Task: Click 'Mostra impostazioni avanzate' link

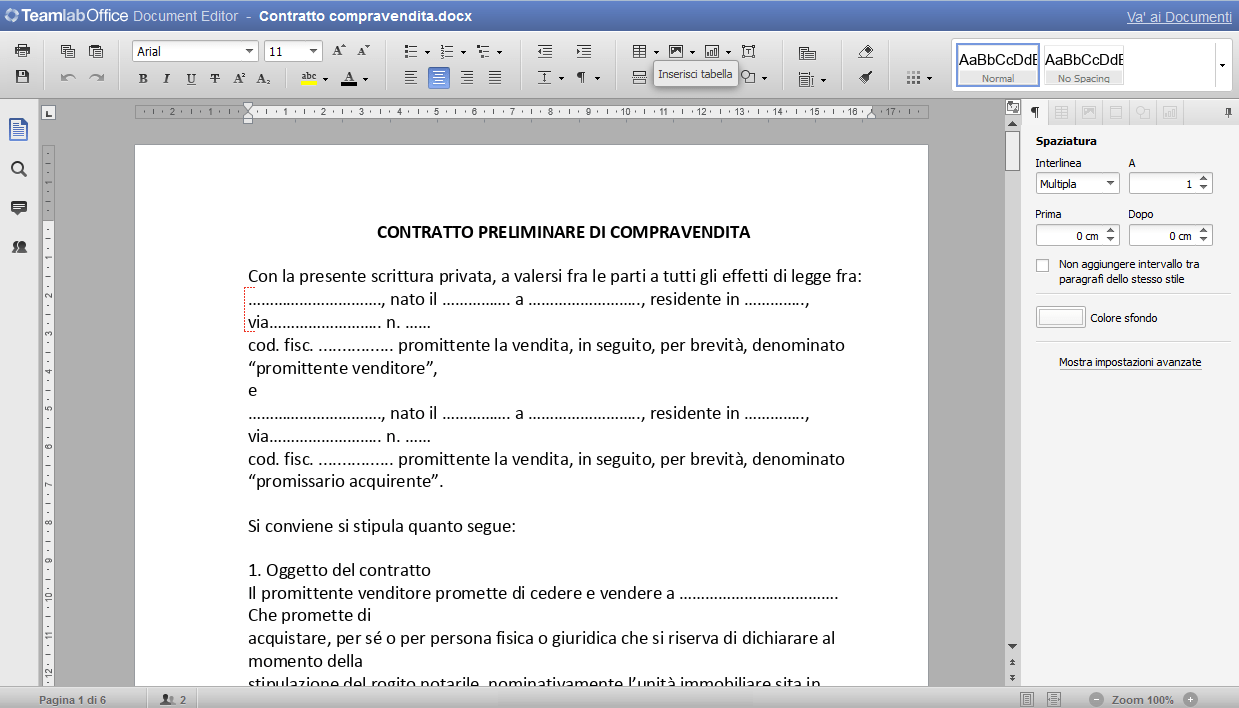Action: (1130, 362)
